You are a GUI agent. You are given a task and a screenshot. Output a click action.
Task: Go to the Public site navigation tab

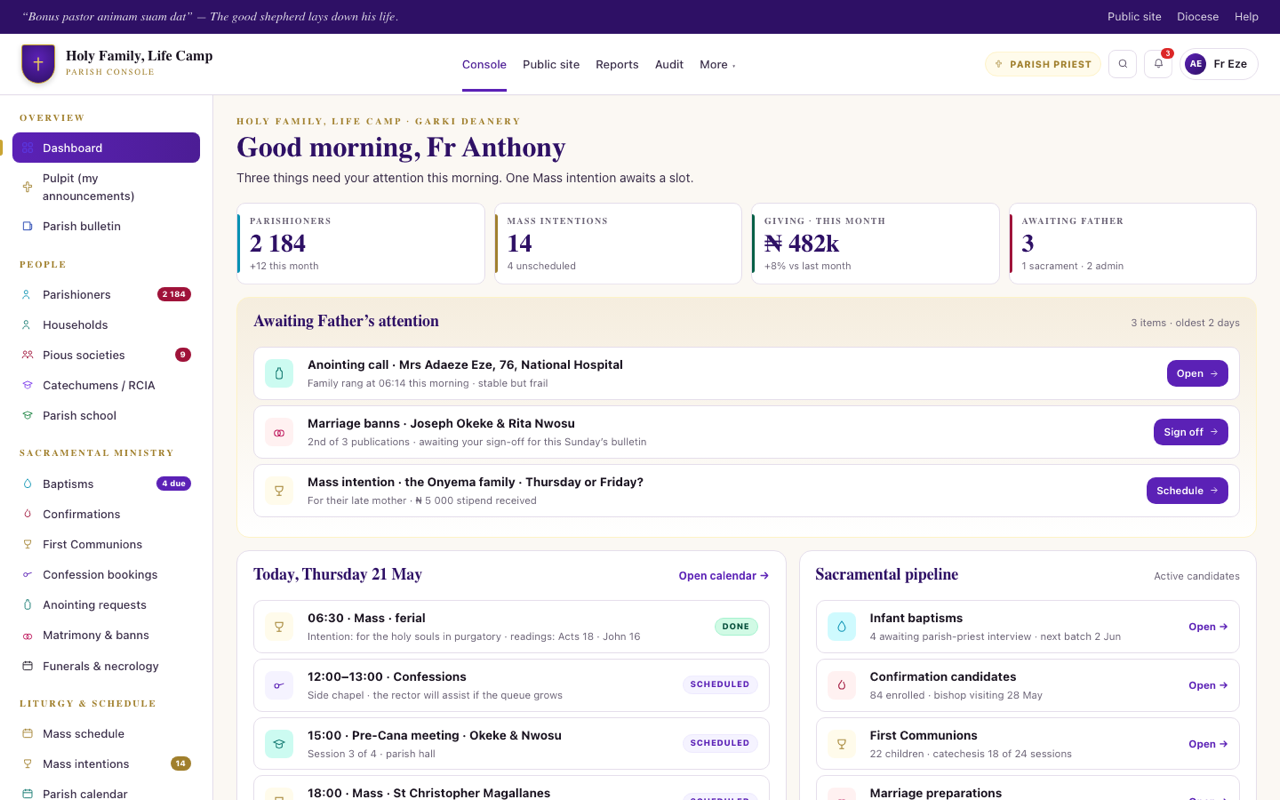[x=551, y=64]
